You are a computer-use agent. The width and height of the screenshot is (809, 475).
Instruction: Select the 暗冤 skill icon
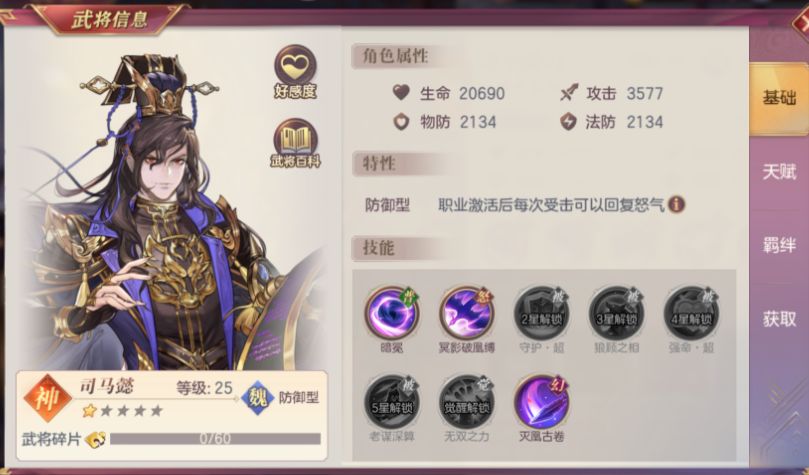[392, 313]
